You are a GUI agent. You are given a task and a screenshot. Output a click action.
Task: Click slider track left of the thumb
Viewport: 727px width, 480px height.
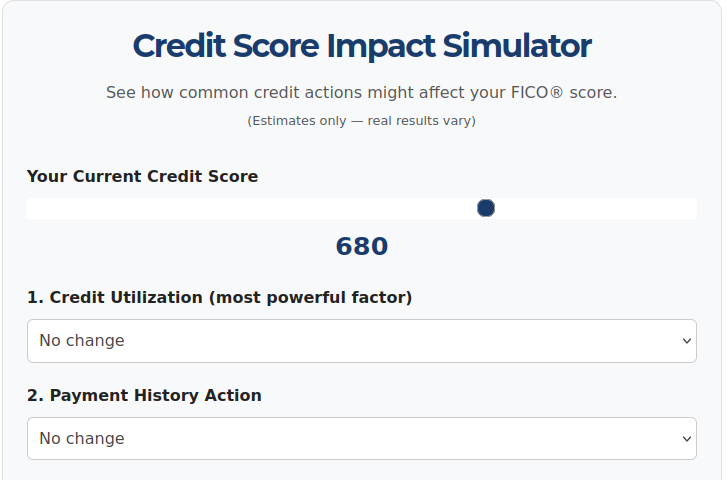250,208
